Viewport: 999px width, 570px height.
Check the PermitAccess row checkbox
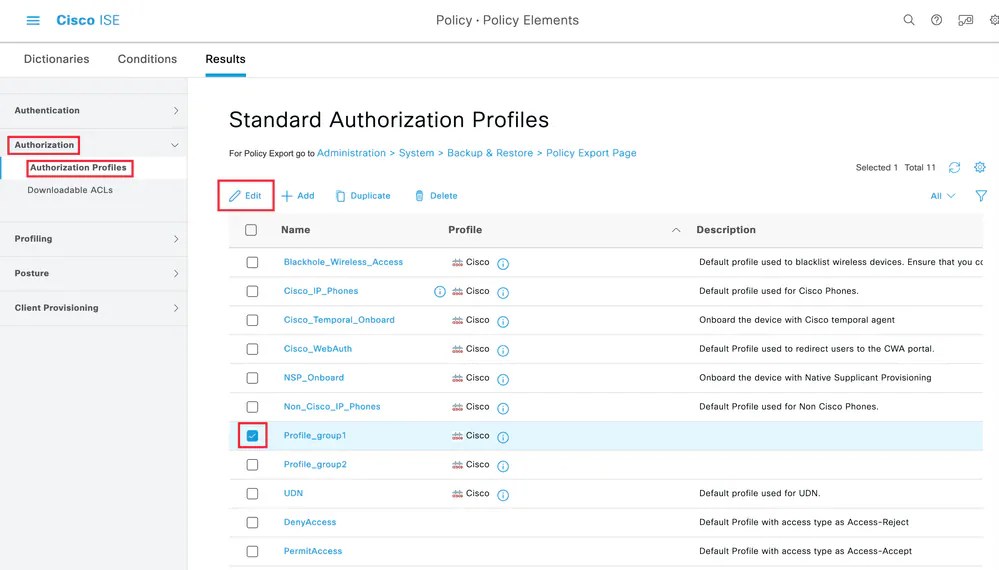252,551
